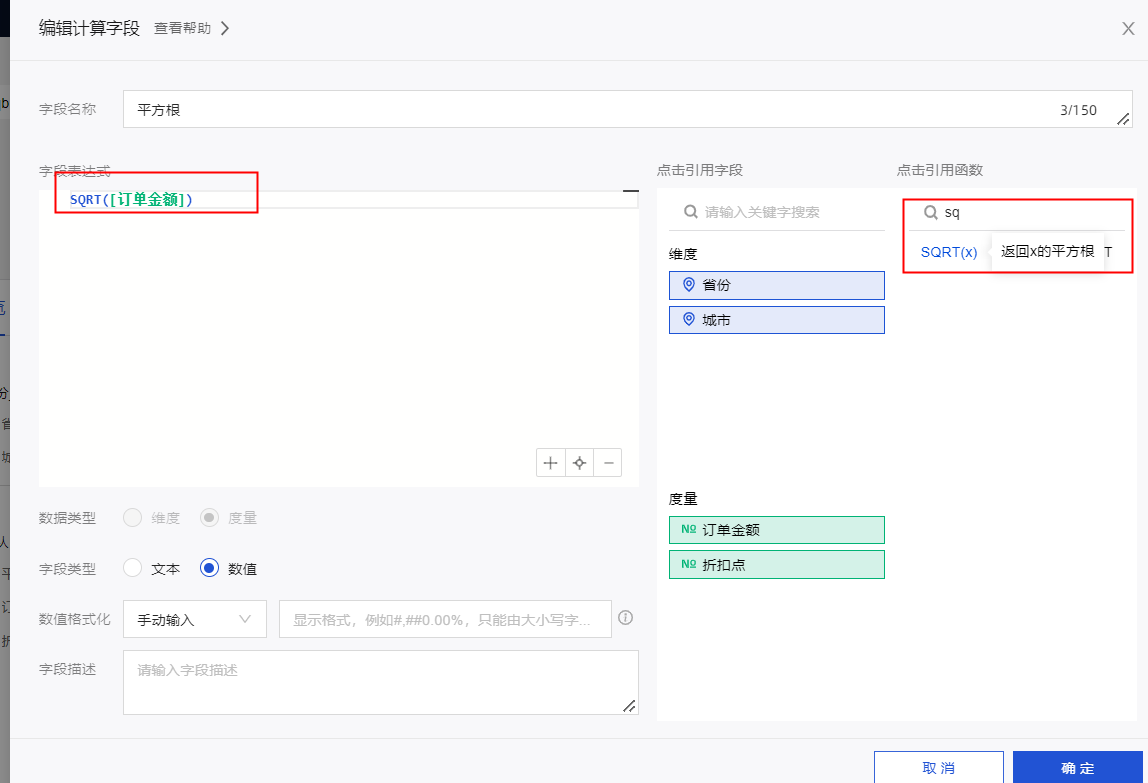Close the edit calculated field dialog
The height and width of the screenshot is (783, 1148).
coord(1128,28)
